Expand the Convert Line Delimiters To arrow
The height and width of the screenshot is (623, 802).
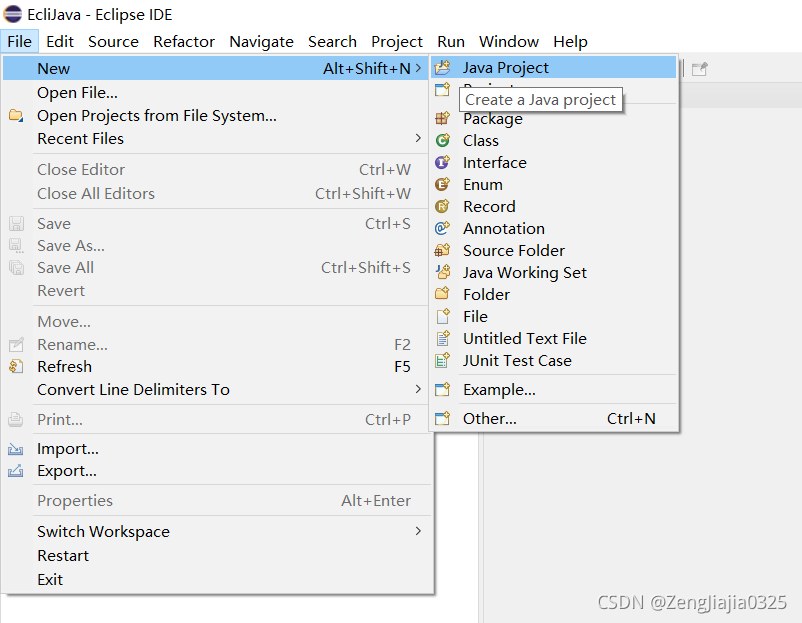(418, 389)
